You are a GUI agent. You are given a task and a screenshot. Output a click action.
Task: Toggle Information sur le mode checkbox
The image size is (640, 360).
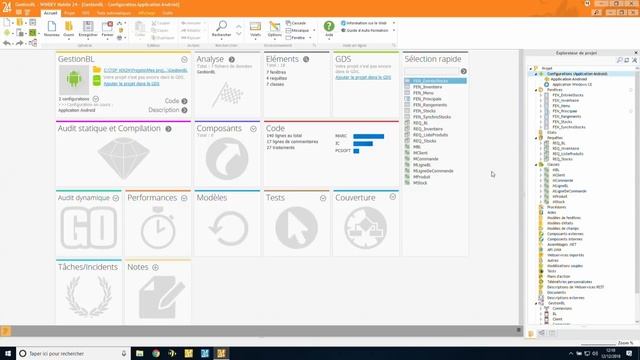(343, 23)
